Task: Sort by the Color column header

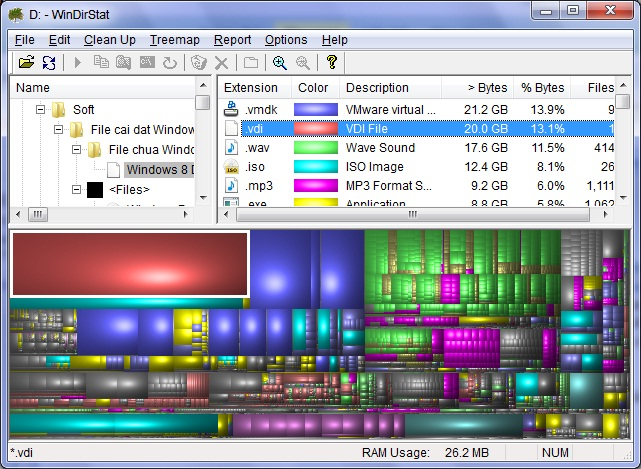Action: [x=315, y=88]
